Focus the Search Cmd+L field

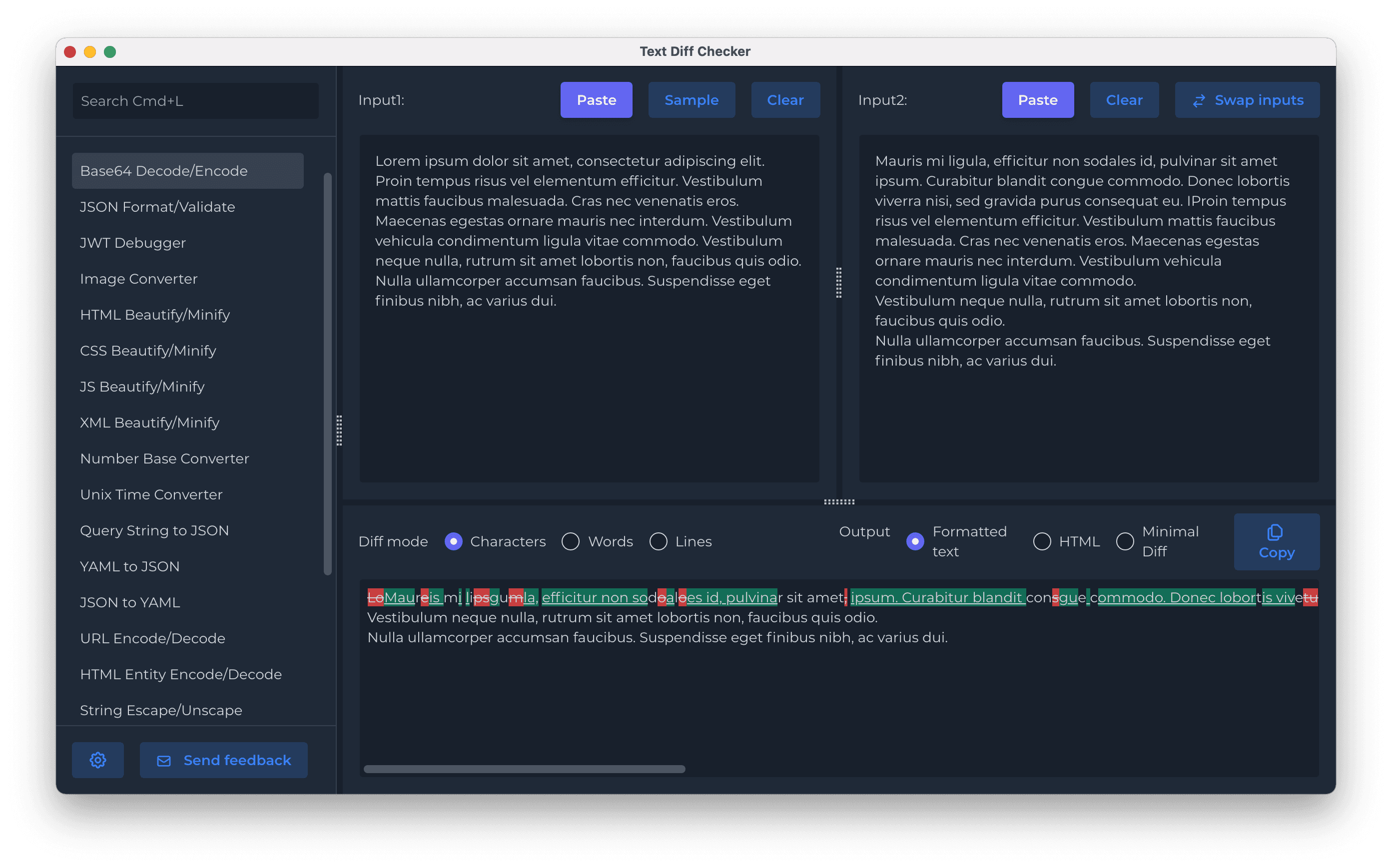195,101
